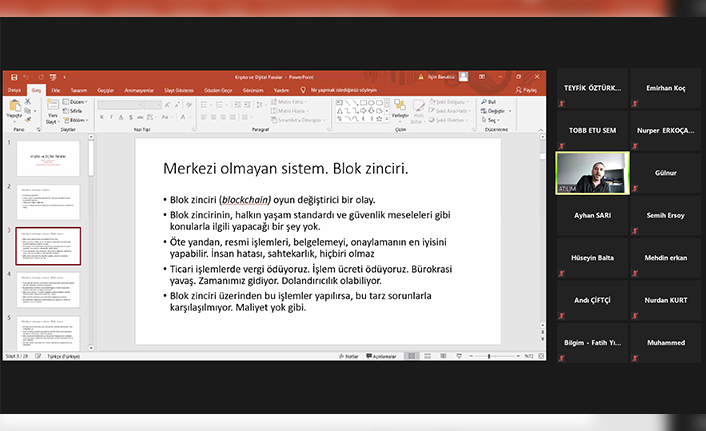The image size is (706, 431).
Task: Open the font name combo box
Action: [x=120, y=105]
